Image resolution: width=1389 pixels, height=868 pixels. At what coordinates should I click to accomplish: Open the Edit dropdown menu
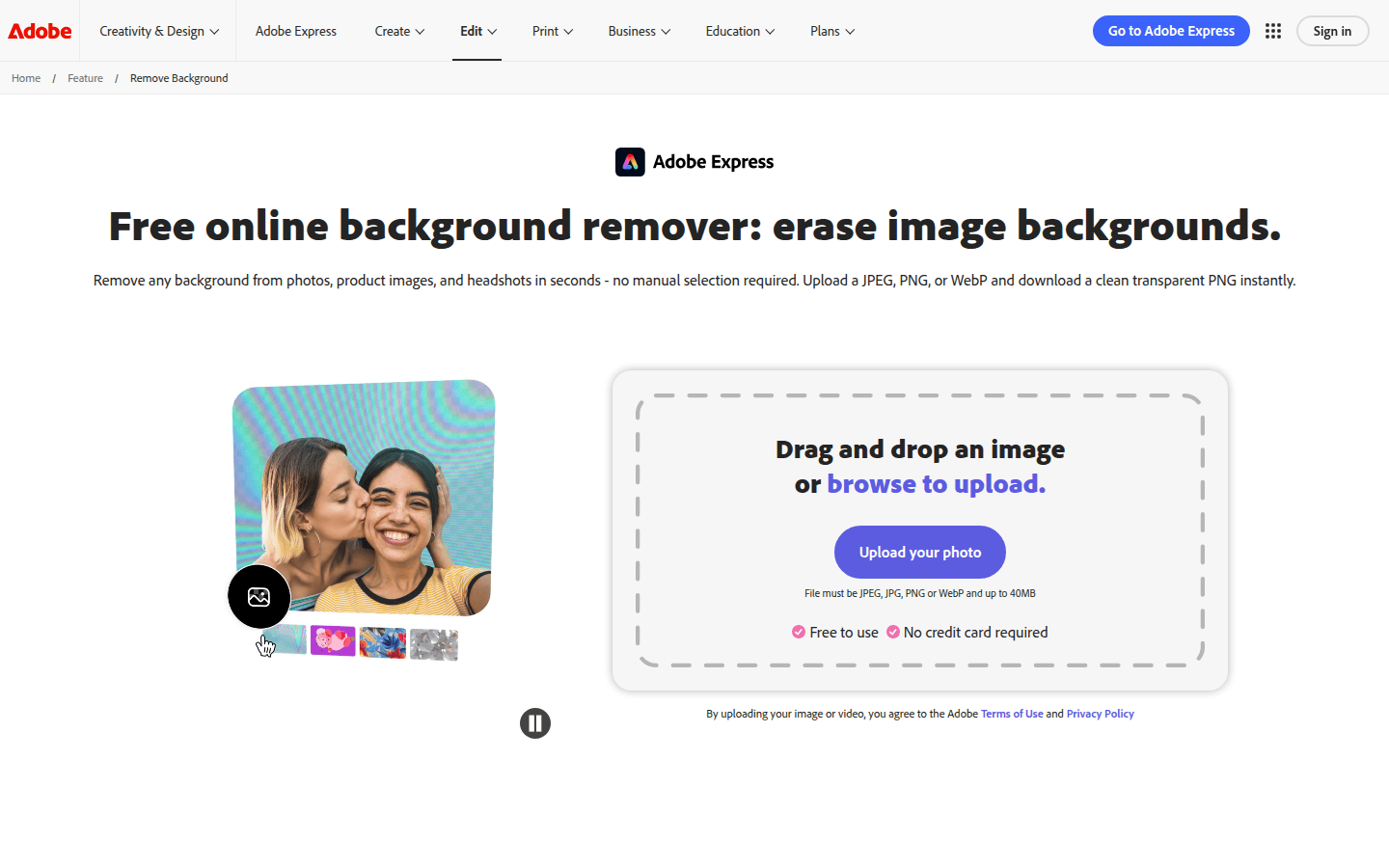click(x=478, y=31)
